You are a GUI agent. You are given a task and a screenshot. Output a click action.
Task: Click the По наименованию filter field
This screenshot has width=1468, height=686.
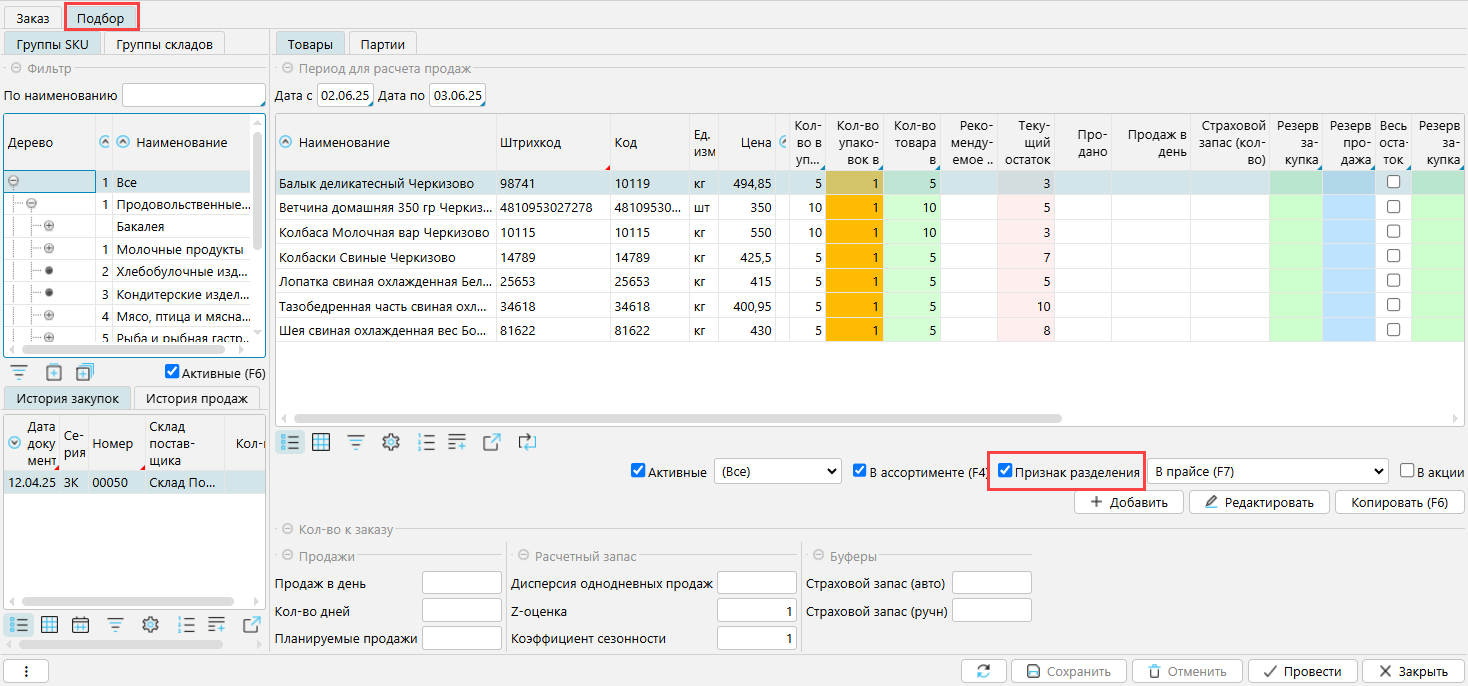coord(192,96)
